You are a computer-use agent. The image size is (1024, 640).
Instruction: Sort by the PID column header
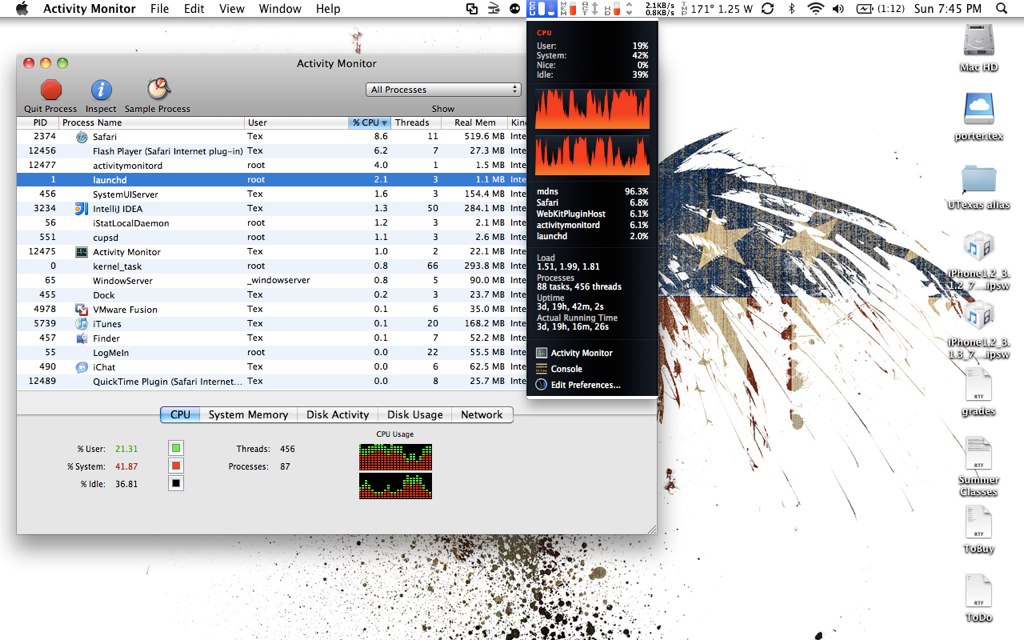(39, 123)
